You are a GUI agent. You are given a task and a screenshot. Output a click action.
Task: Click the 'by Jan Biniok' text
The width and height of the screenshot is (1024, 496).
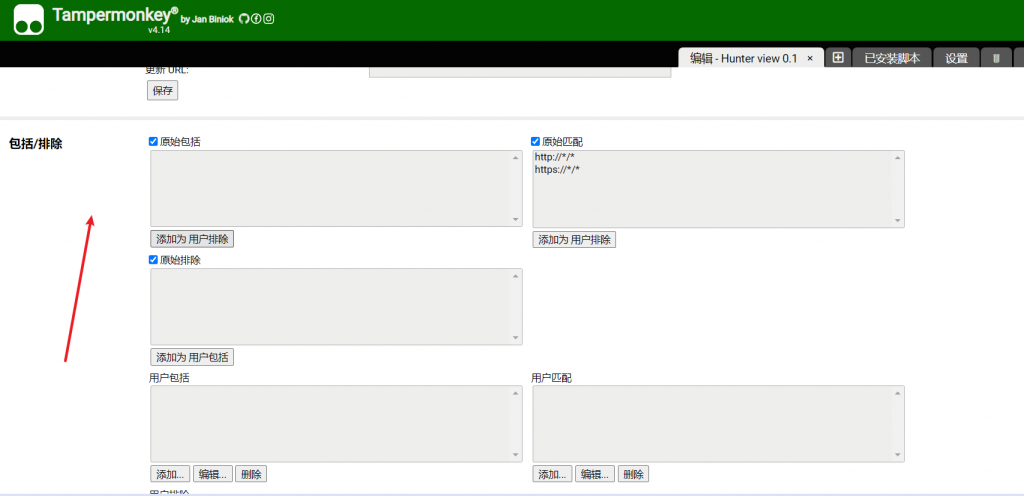pyautogui.click(x=207, y=20)
